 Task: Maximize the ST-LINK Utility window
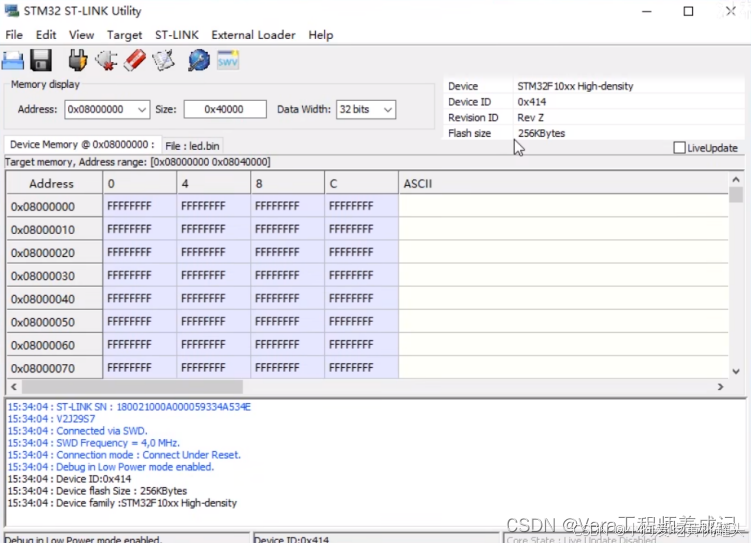pos(688,11)
